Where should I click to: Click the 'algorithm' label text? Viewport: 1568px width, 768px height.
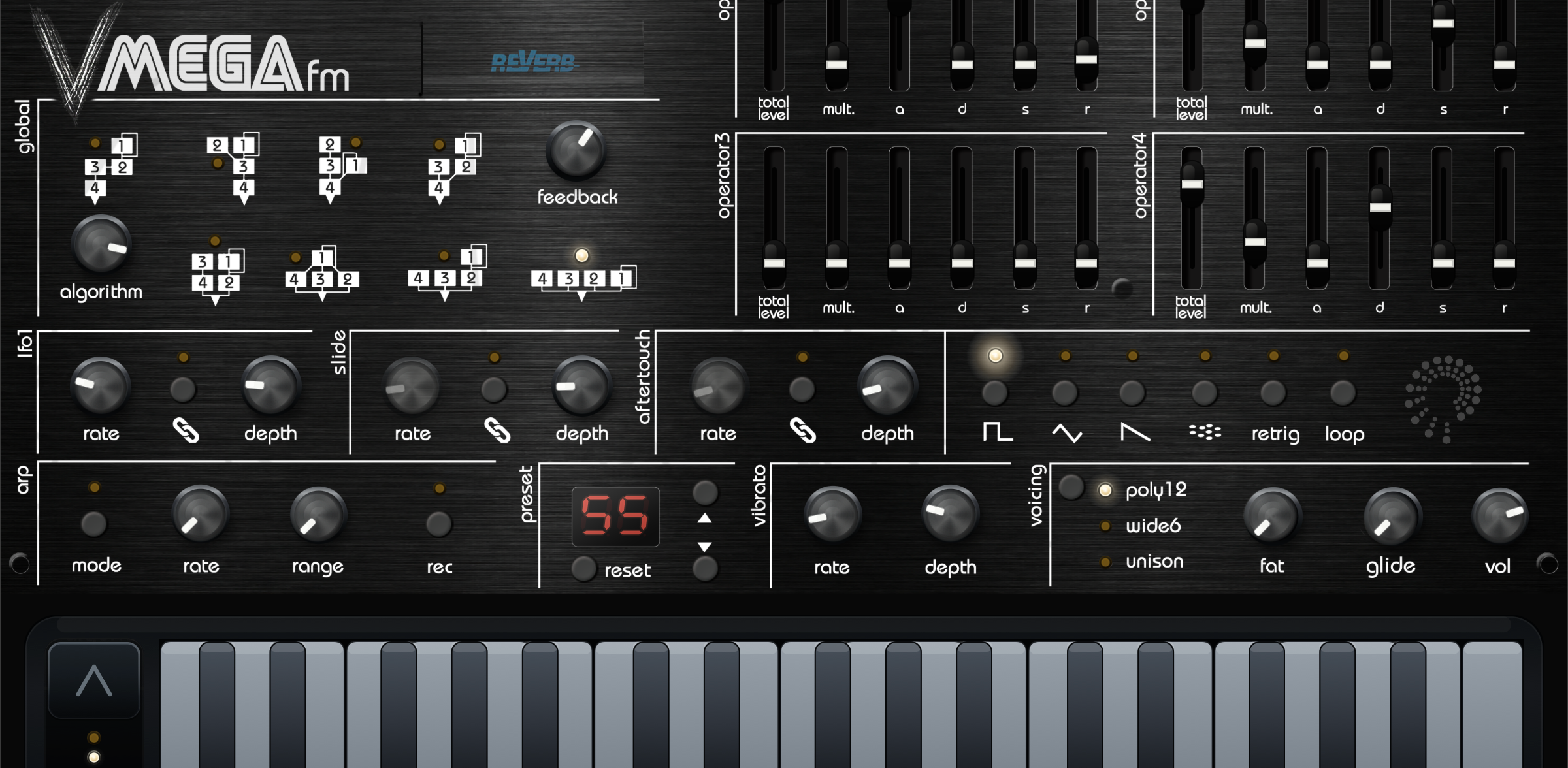click(x=101, y=292)
